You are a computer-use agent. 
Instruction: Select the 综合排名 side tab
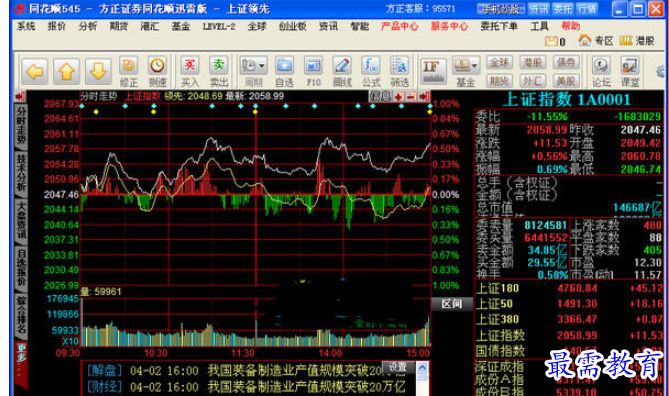pyautogui.click(x=21, y=315)
